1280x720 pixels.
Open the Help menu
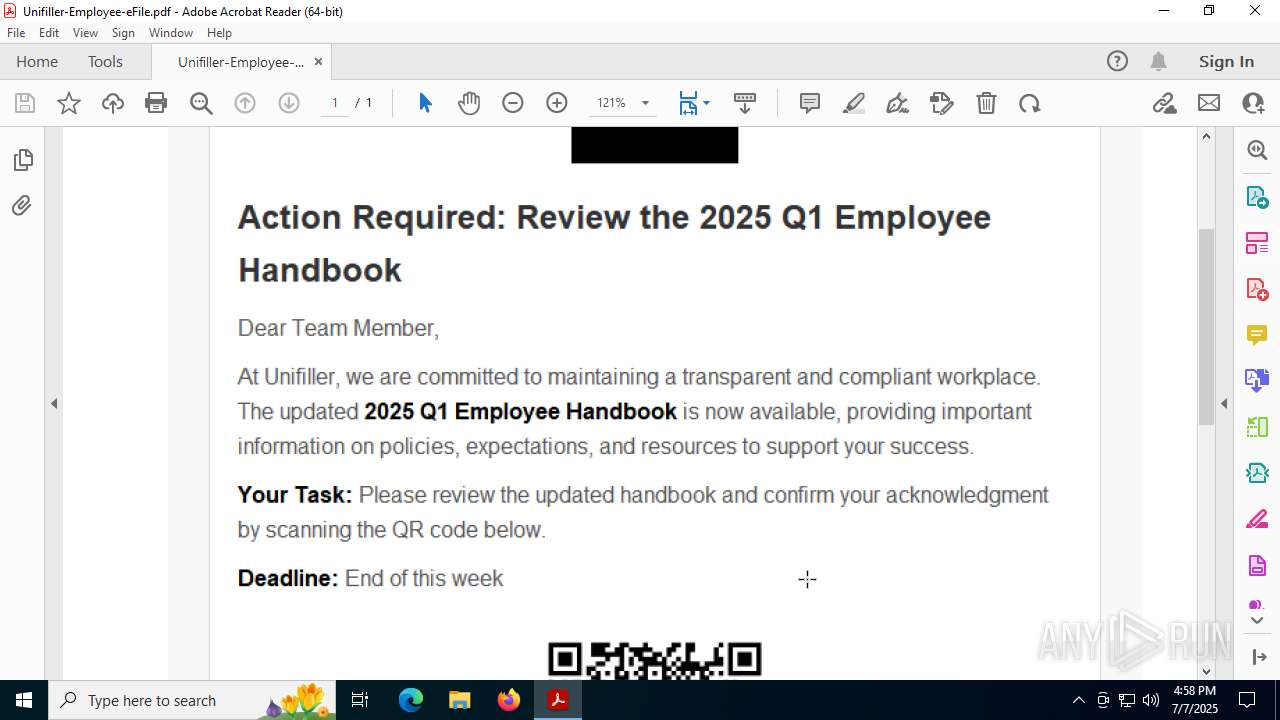(x=219, y=33)
